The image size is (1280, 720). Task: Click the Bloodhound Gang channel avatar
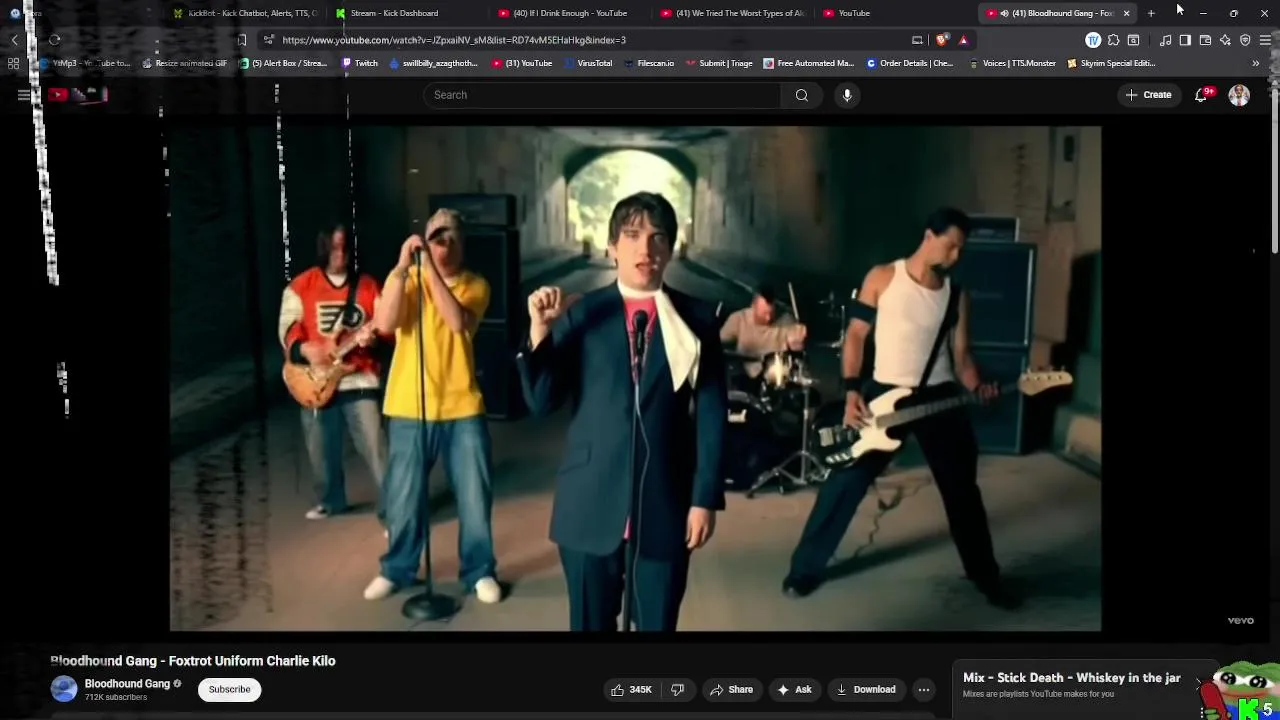64,689
